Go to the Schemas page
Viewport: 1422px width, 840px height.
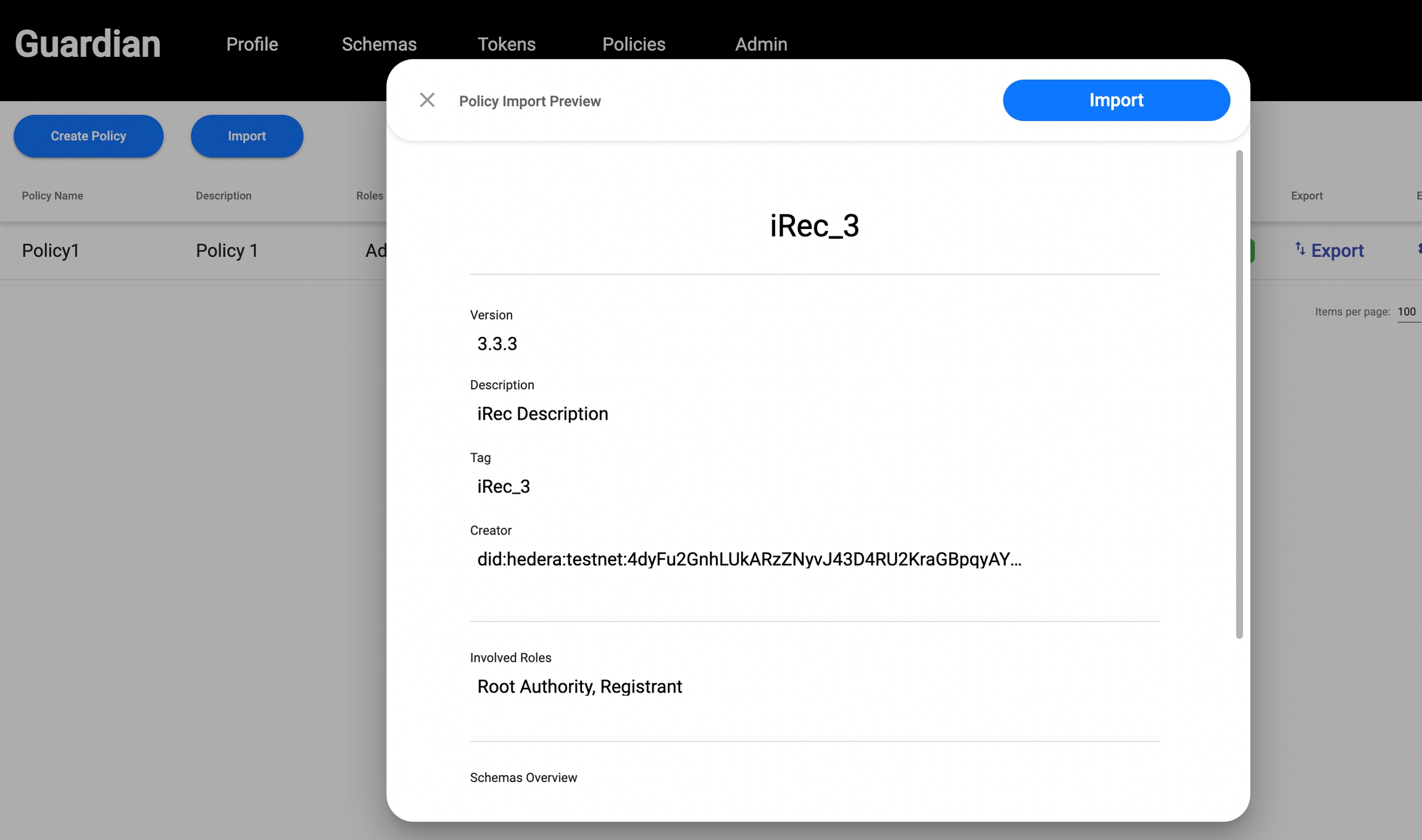pos(379,44)
